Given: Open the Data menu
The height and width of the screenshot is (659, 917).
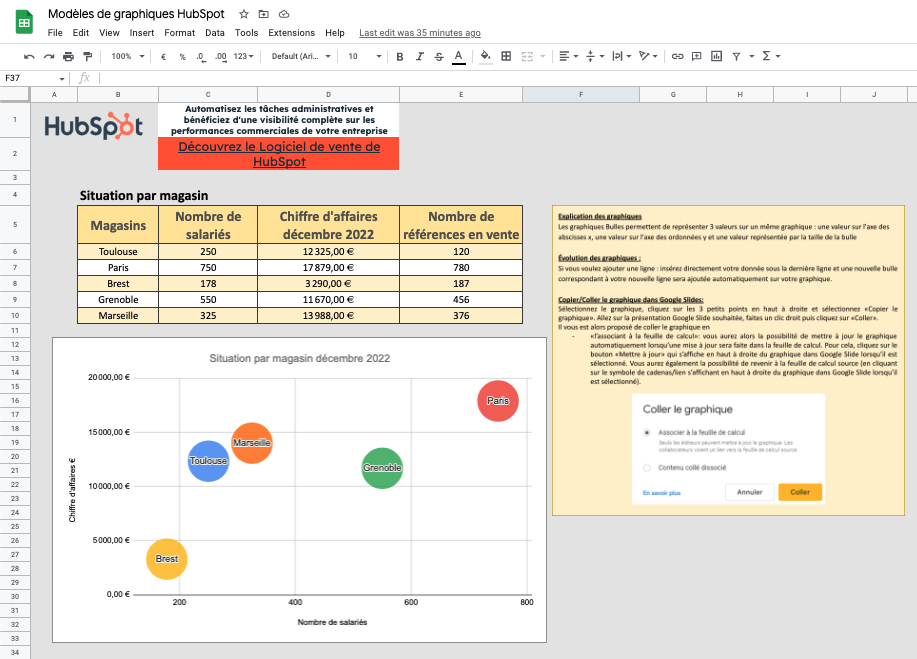Looking at the screenshot, I should [x=215, y=33].
